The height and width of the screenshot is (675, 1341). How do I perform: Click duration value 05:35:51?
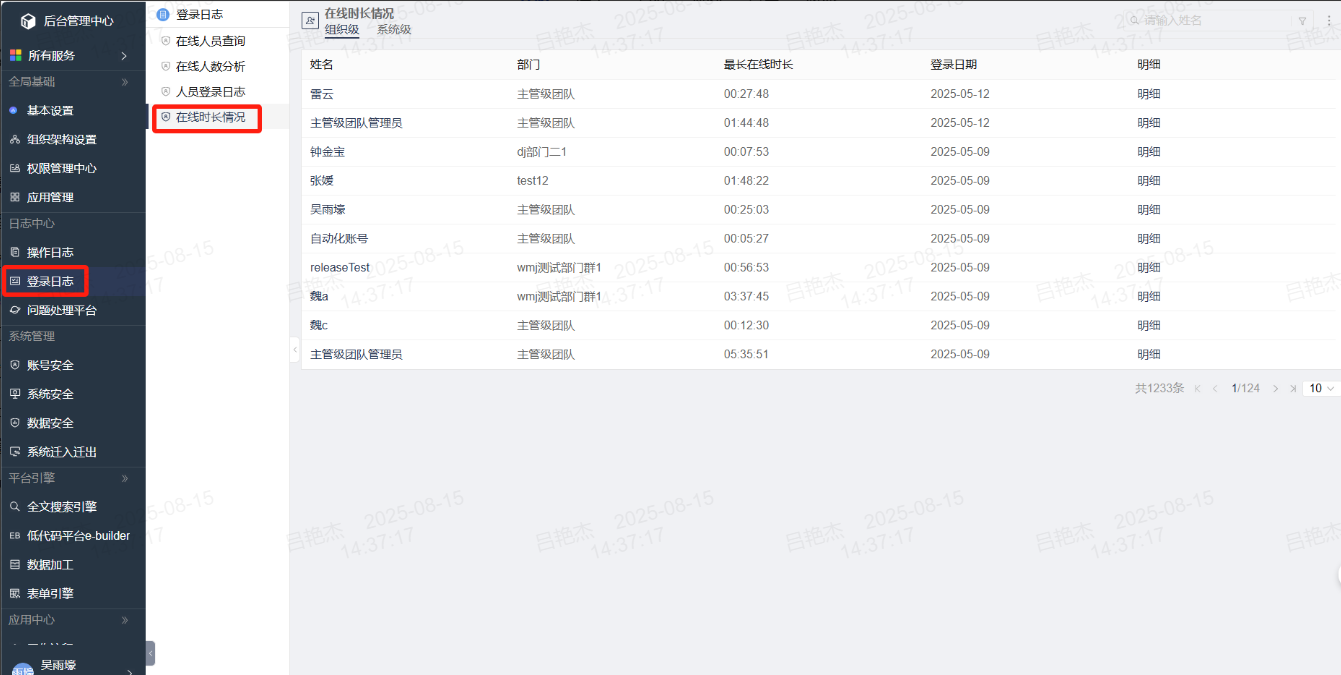747,355
